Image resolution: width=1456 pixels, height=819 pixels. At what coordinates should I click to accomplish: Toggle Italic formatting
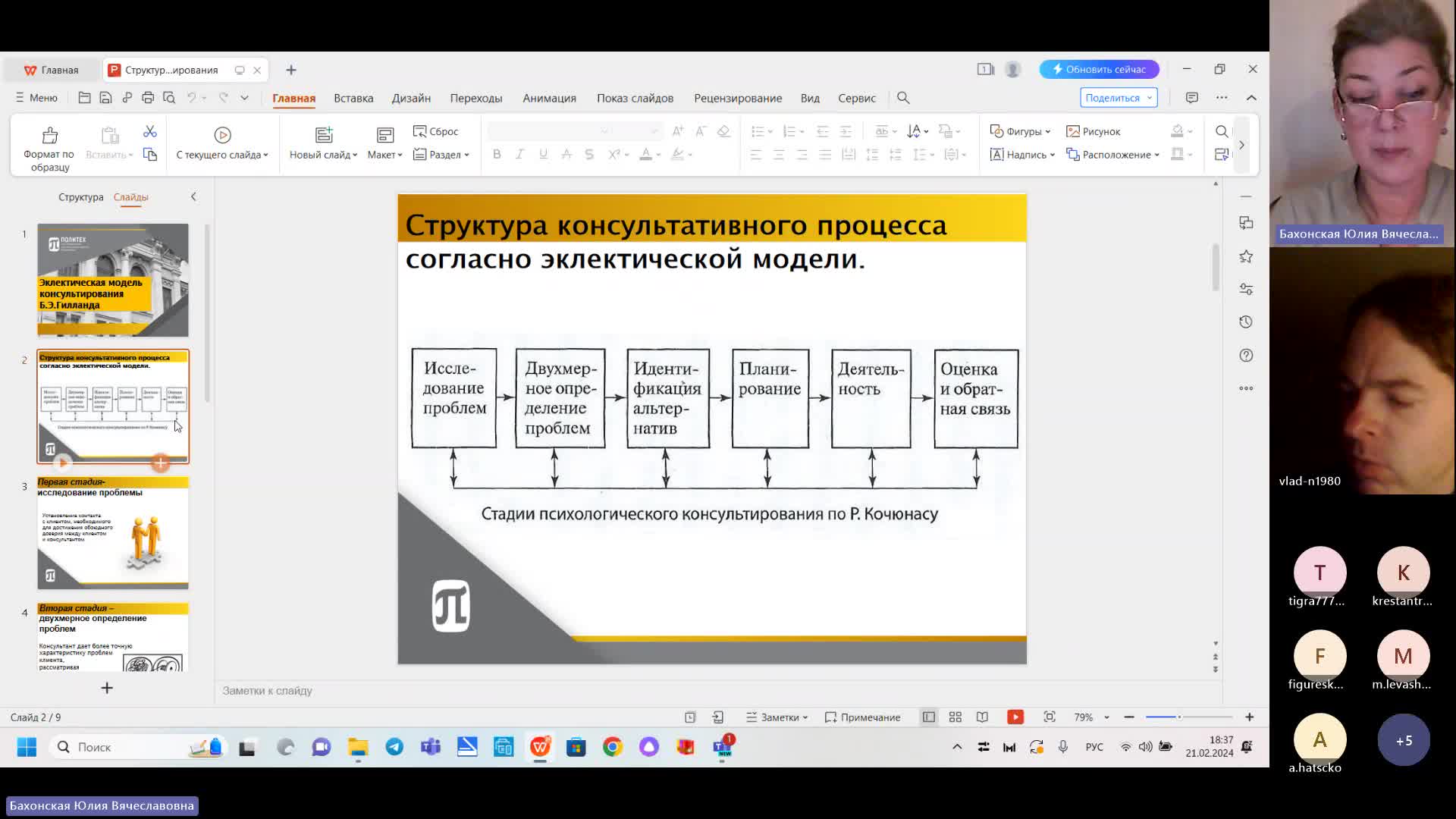click(x=519, y=155)
